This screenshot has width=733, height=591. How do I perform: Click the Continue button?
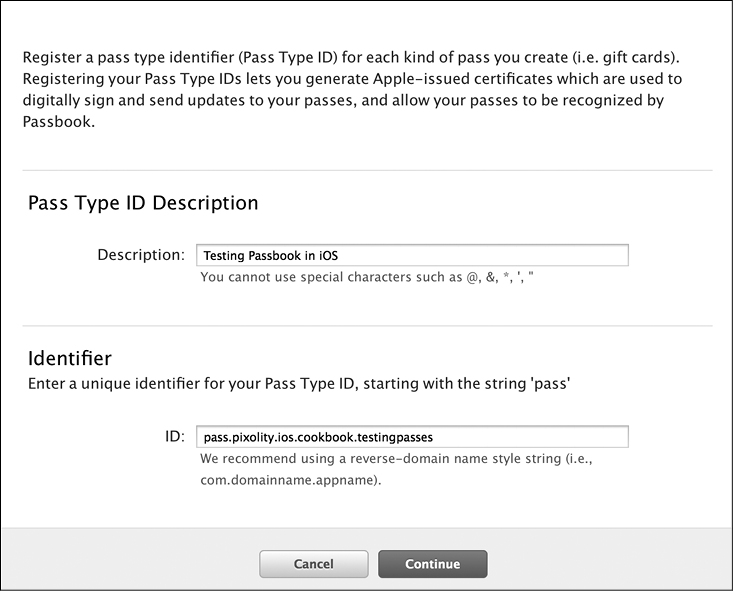point(432,564)
